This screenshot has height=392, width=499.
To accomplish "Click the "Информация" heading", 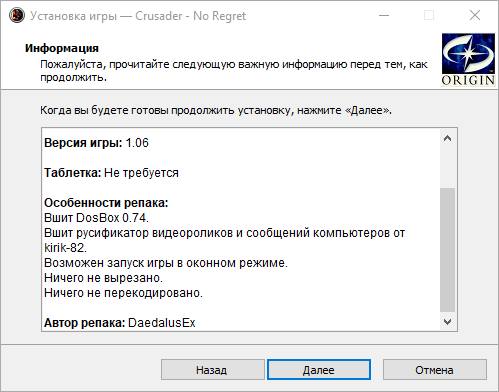I will pyautogui.click(x=62, y=48).
